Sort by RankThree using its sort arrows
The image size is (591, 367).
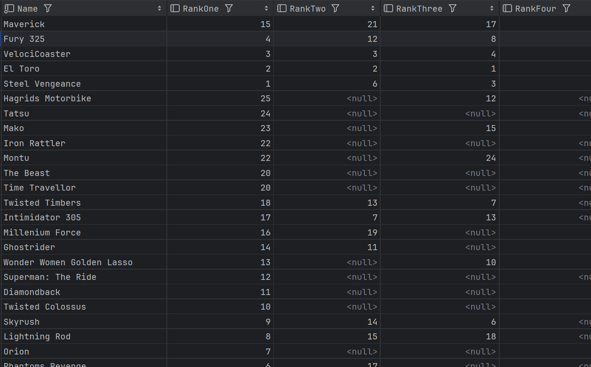492,8
